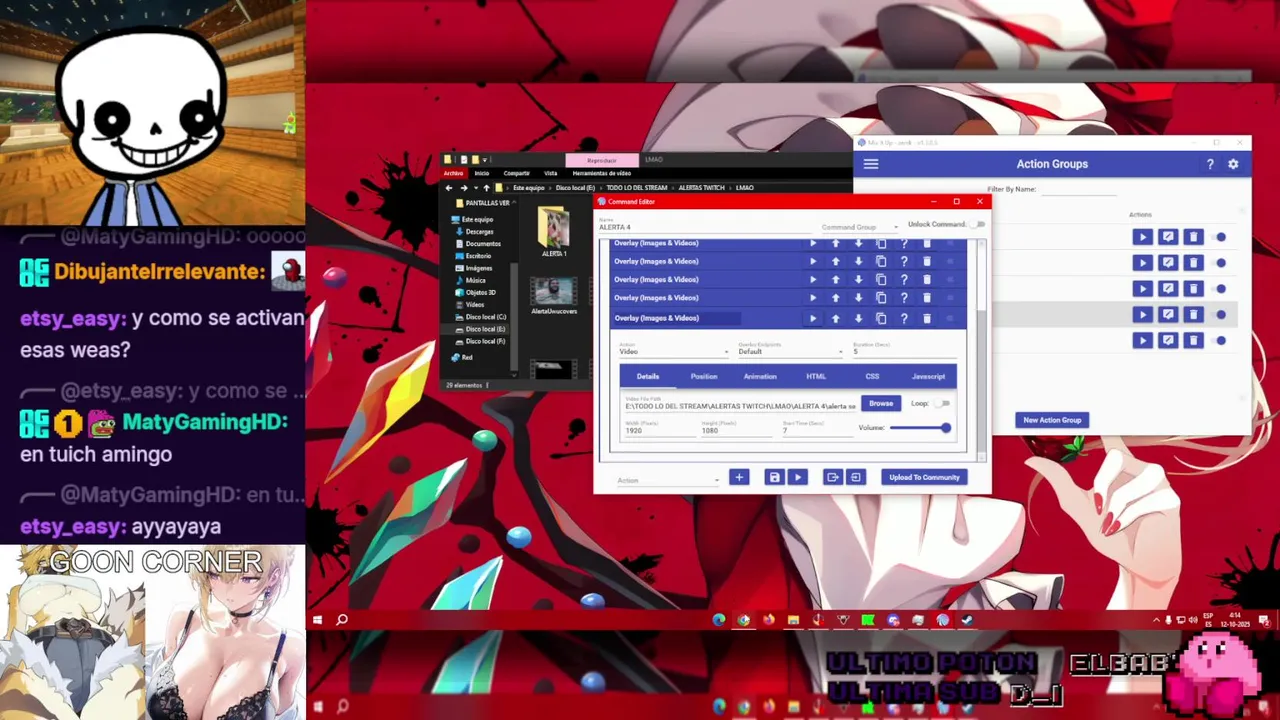This screenshot has width=1280, height=720.
Task: Click Upload To Community button
Action: [x=924, y=478]
